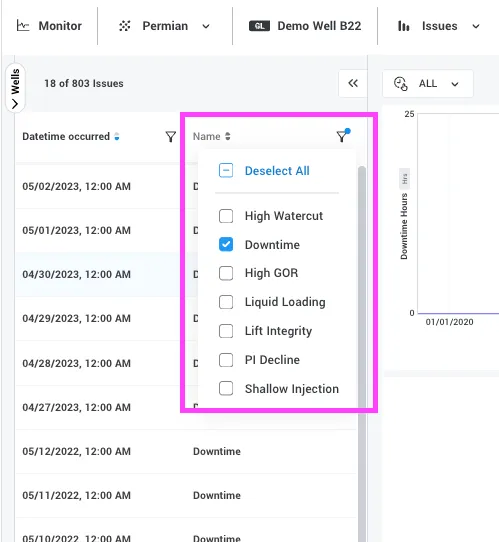This screenshot has width=499, height=542.
Task: Open the Datetime occurred column filter
Action: pos(171,137)
